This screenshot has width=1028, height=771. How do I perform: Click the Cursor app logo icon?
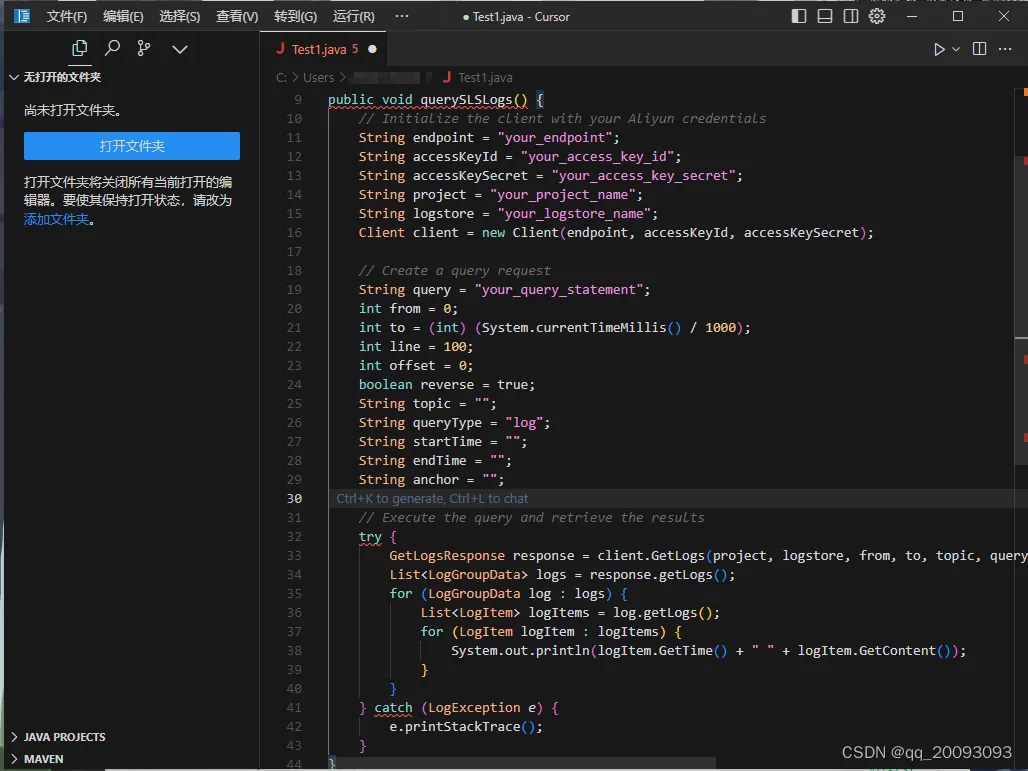click(x=22, y=16)
